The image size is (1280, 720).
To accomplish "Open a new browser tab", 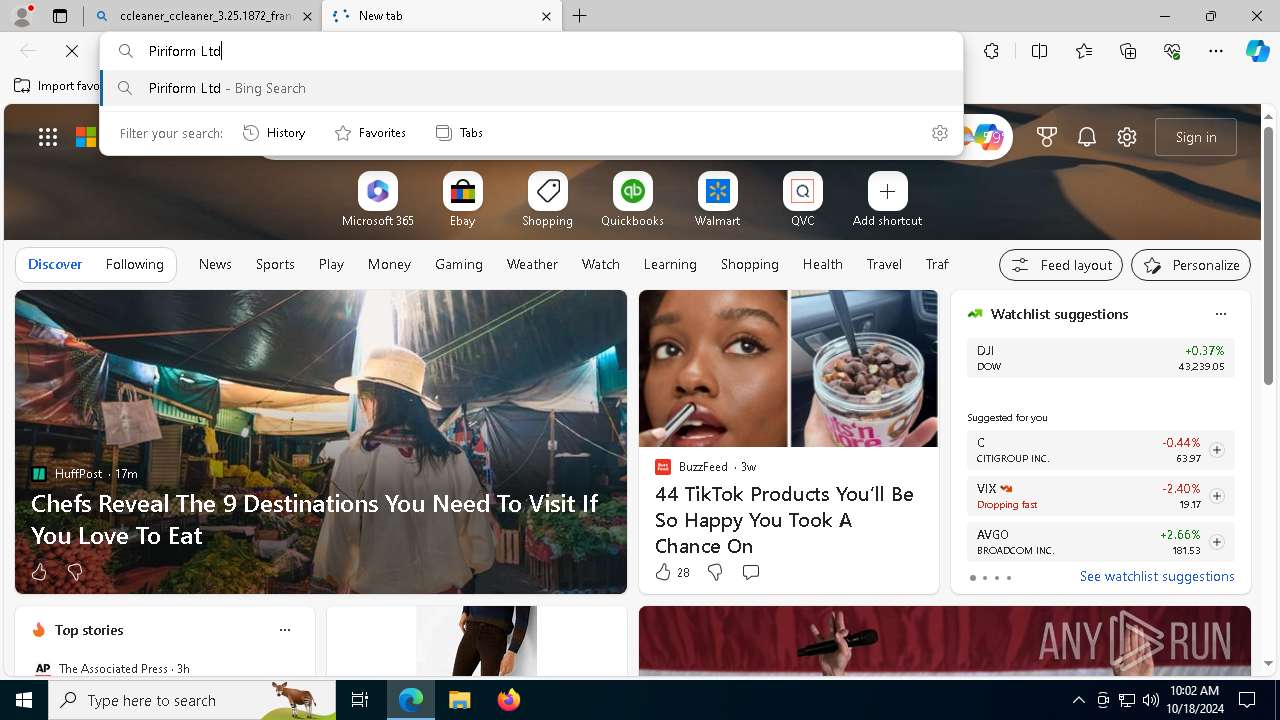I will [x=580, y=16].
